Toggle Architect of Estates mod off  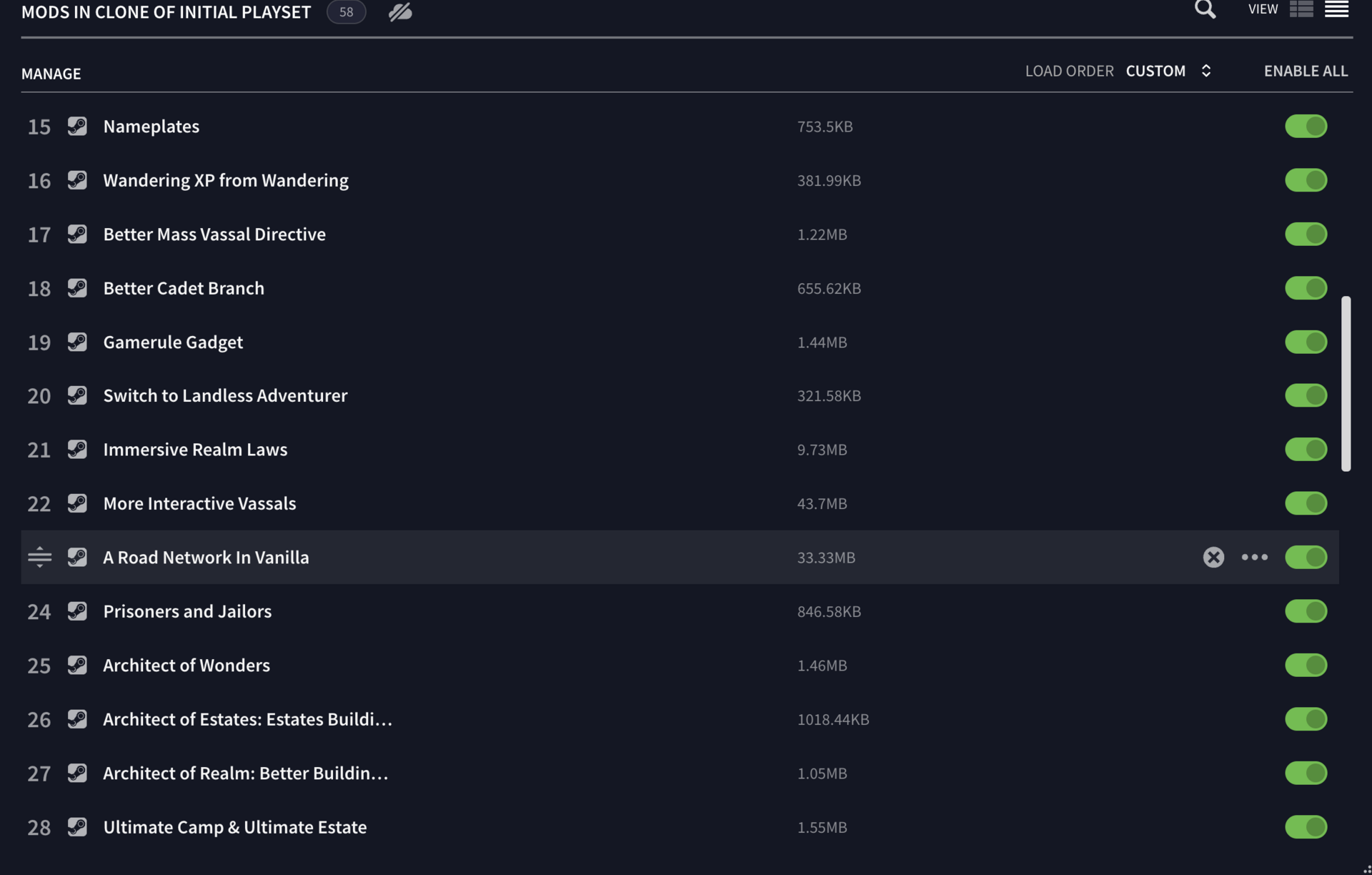point(1306,718)
